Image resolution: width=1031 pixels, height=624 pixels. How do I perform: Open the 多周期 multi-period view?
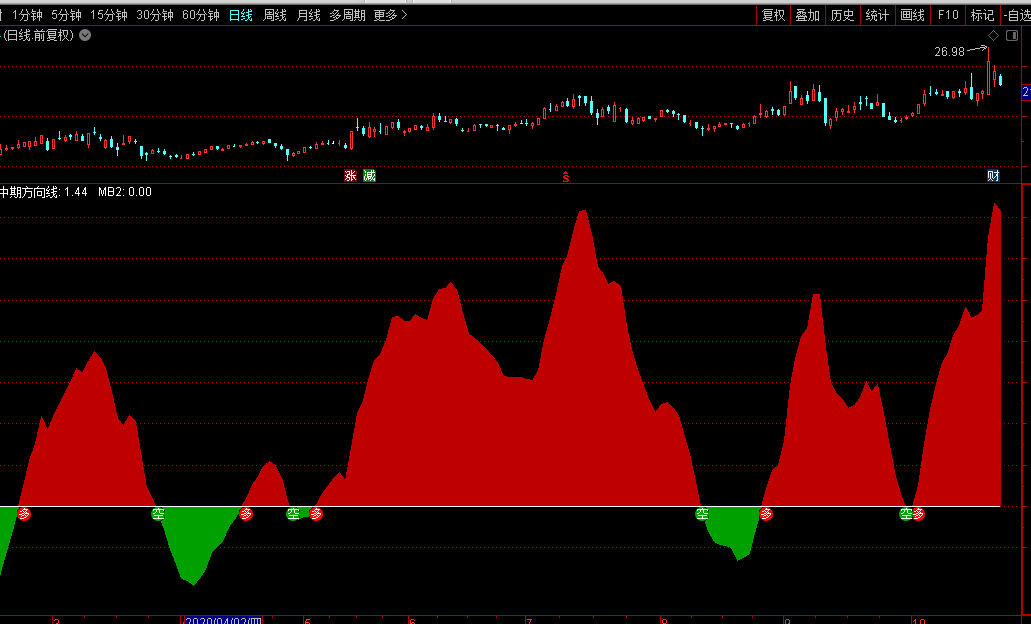tap(349, 15)
